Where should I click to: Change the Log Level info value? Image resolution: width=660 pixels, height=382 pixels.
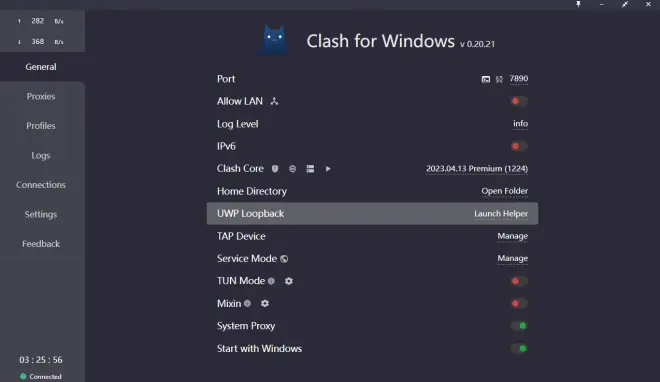point(520,124)
